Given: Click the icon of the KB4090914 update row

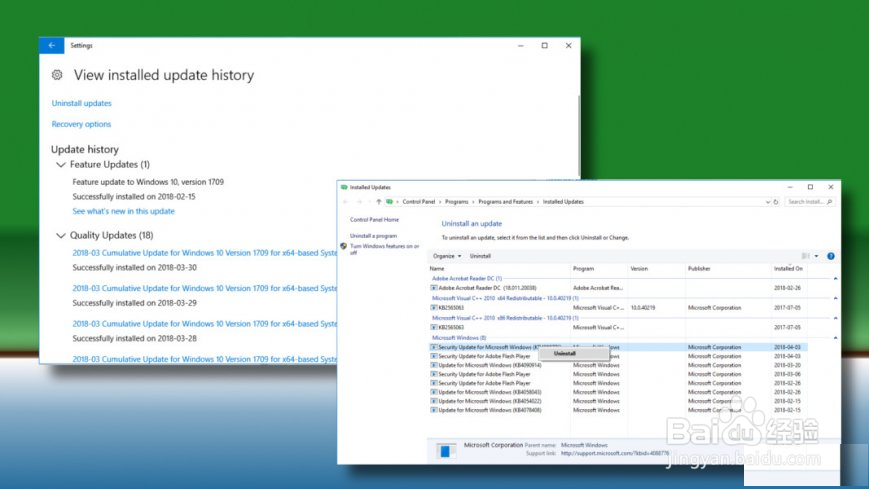Looking at the screenshot, I should [434, 365].
